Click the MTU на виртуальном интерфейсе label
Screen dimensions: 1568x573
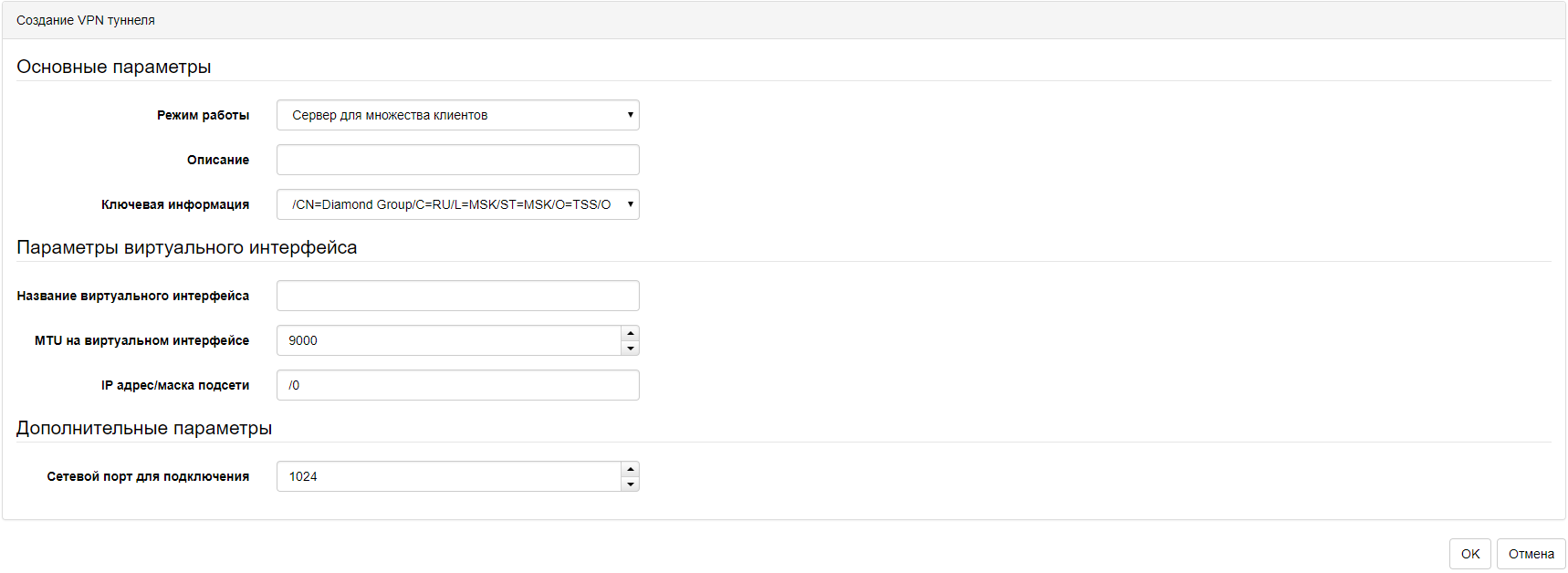coord(141,340)
